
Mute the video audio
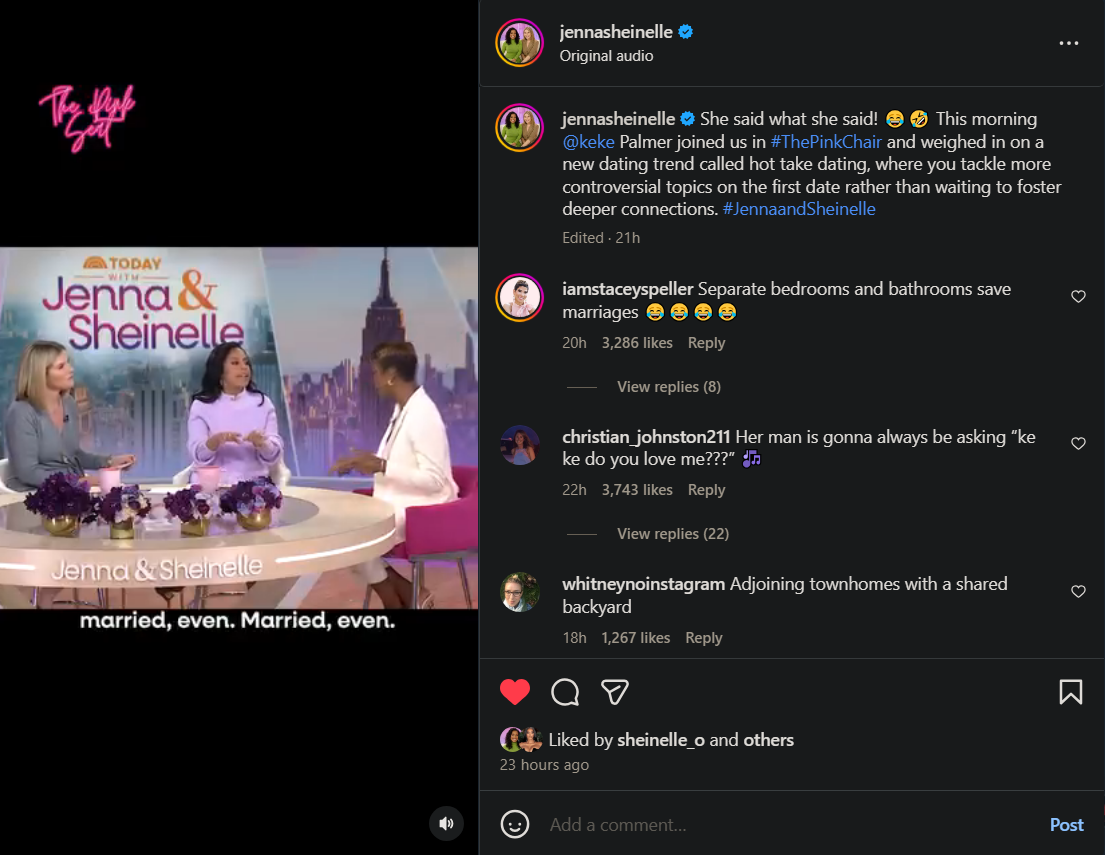pos(446,823)
